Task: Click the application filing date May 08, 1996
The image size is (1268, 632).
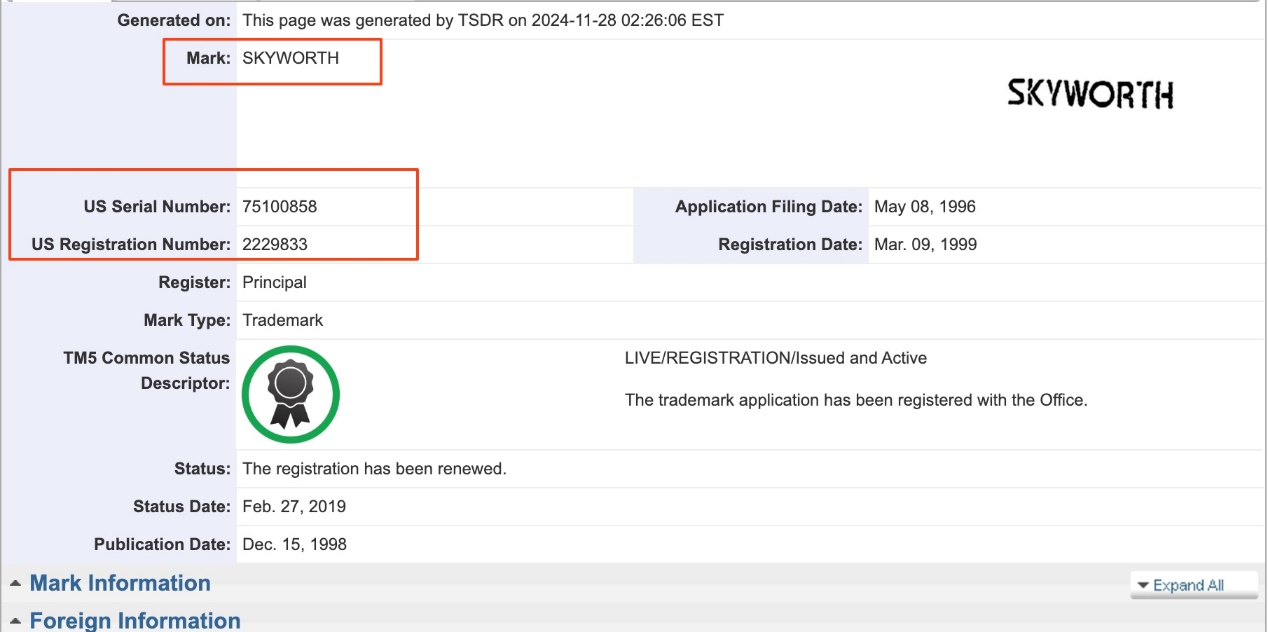Action: point(924,207)
